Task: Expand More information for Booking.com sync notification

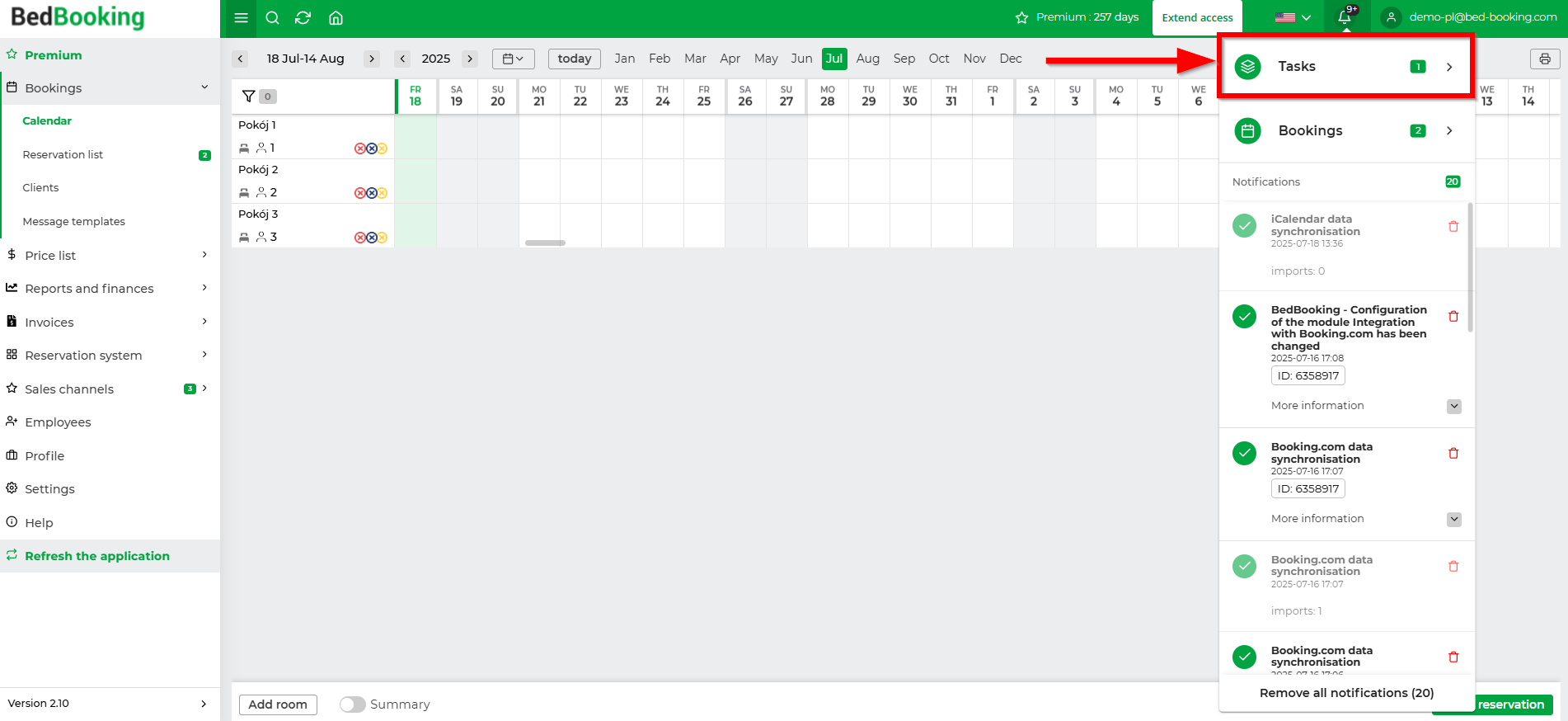Action: (1454, 519)
